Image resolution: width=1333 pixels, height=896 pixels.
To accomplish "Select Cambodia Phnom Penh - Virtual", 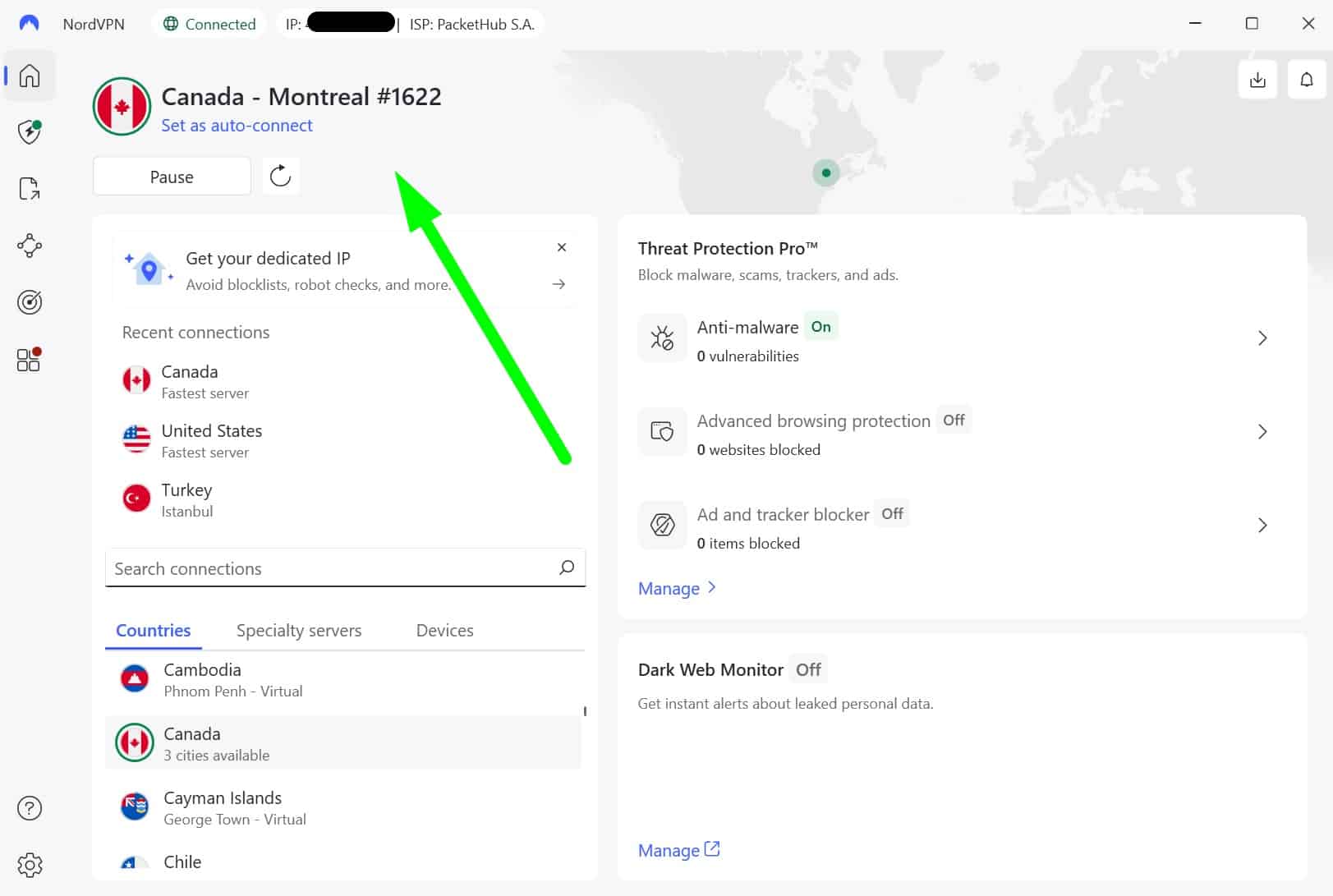I will tap(343, 680).
